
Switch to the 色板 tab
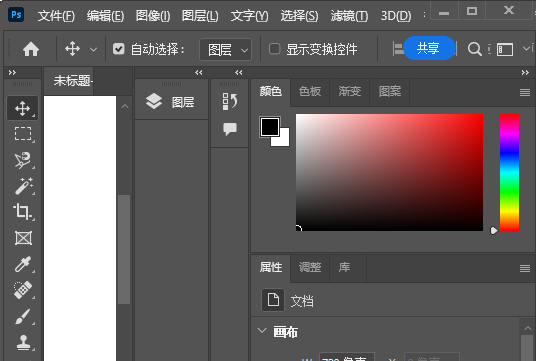coord(310,92)
